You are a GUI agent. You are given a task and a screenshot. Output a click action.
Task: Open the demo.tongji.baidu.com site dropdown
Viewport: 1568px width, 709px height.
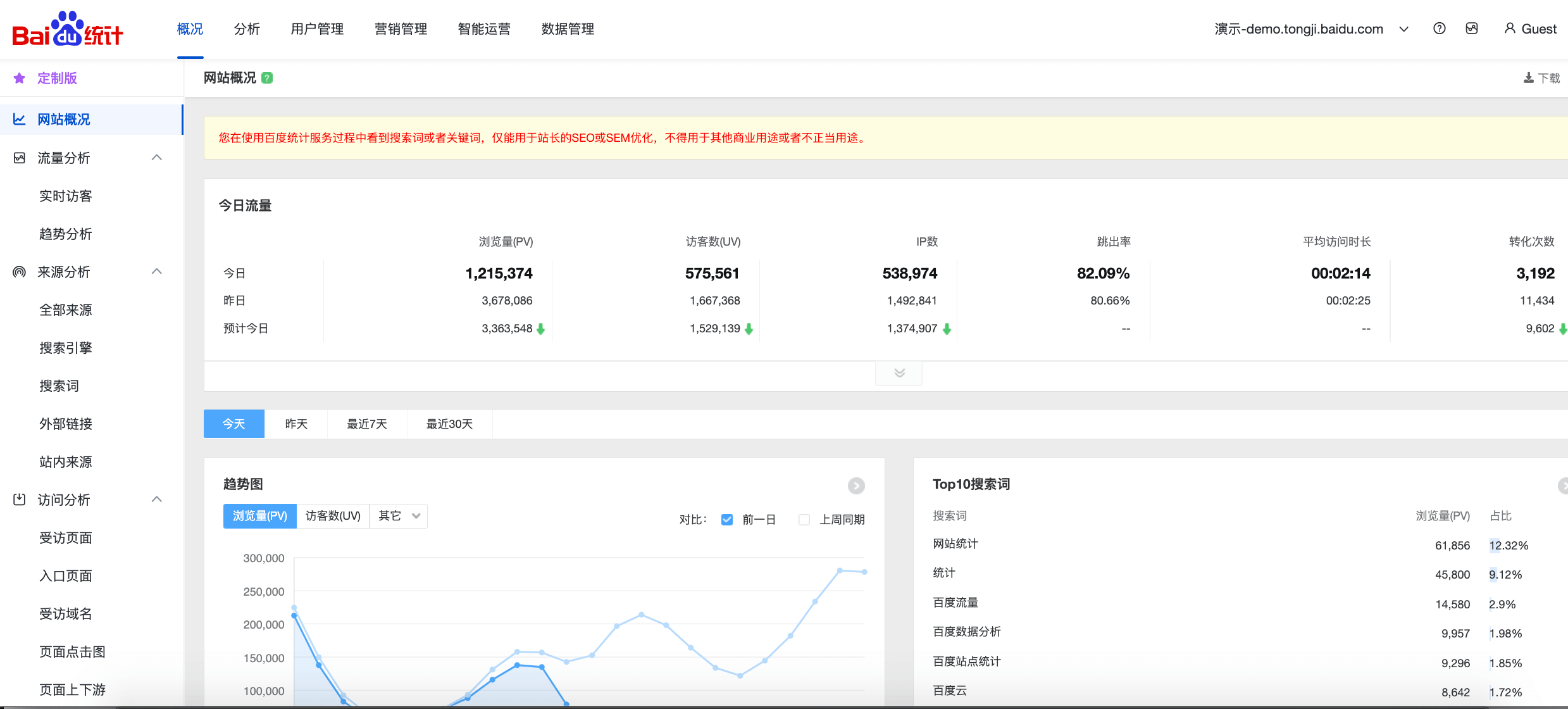click(1403, 29)
